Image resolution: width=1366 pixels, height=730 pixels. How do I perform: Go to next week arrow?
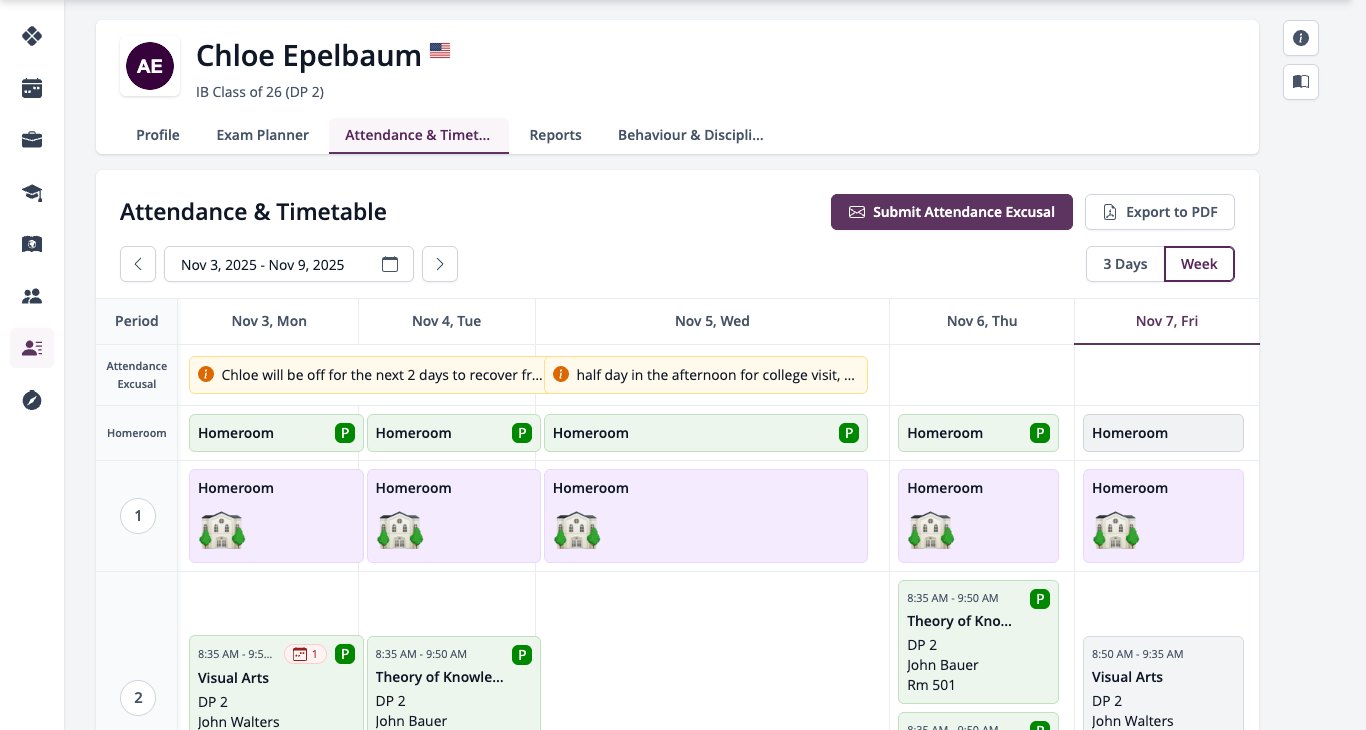pyautogui.click(x=440, y=264)
